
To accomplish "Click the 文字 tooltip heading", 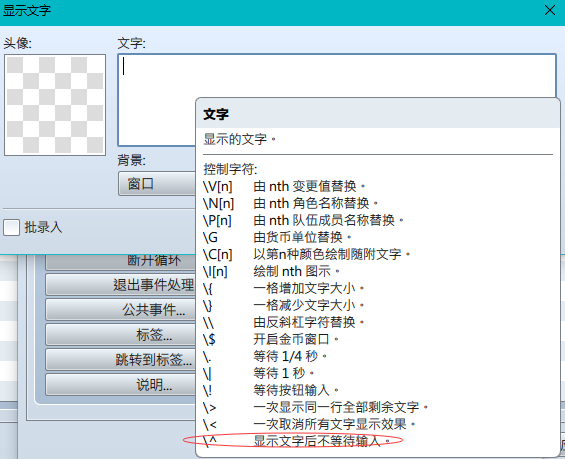I will click(216, 114).
